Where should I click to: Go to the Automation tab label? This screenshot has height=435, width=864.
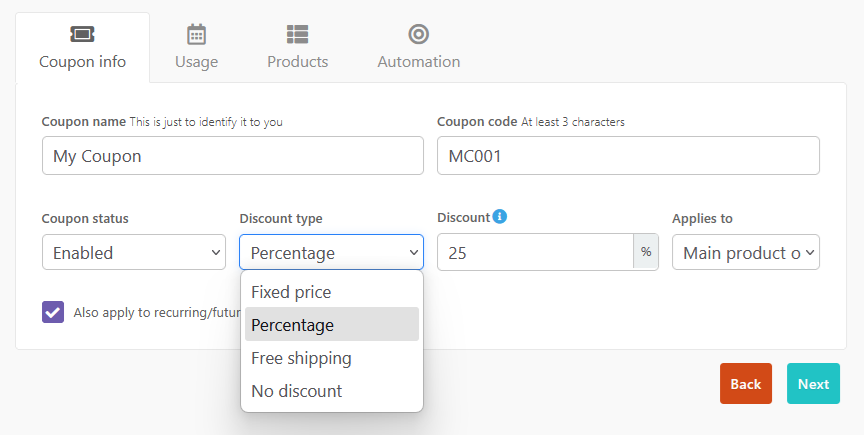tap(418, 62)
